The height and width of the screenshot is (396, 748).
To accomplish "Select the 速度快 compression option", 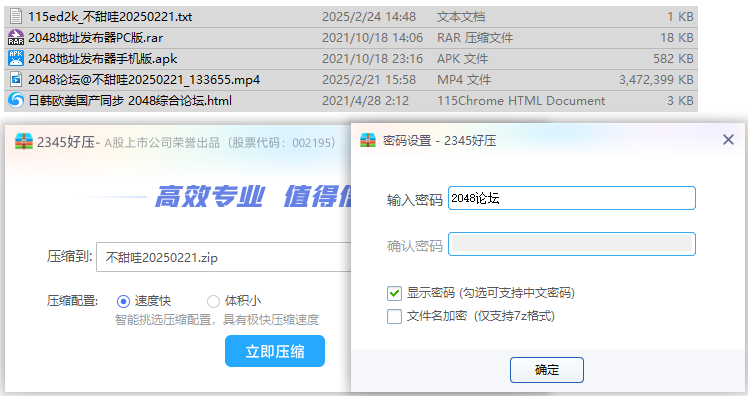I will tap(123, 302).
